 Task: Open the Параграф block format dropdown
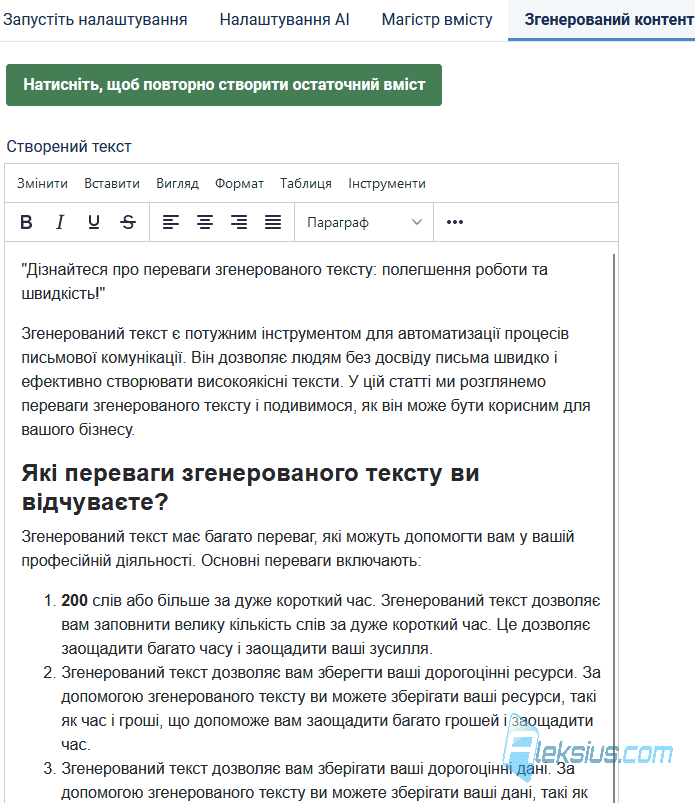pos(364,222)
